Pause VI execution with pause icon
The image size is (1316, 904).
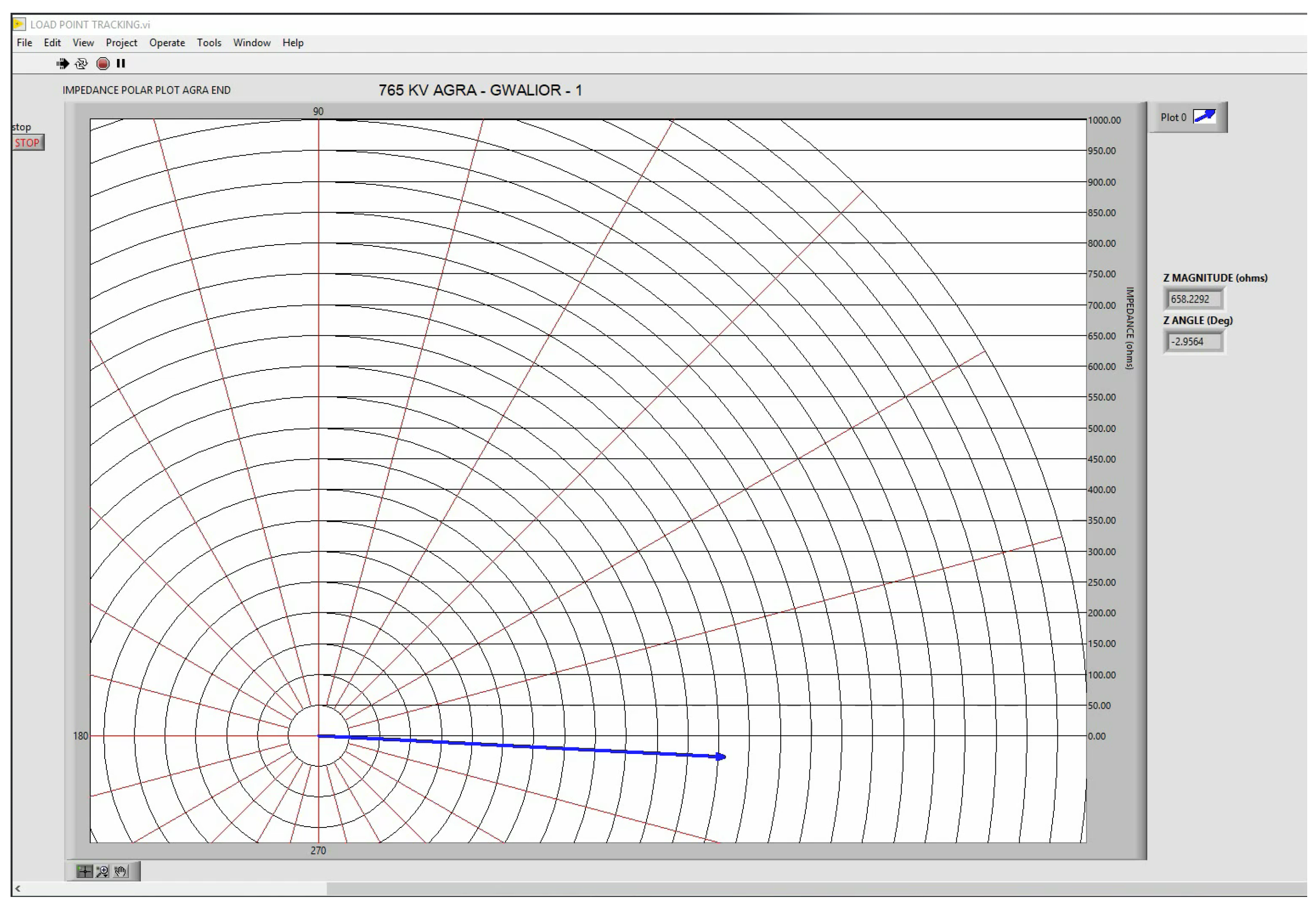coord(121,63)
